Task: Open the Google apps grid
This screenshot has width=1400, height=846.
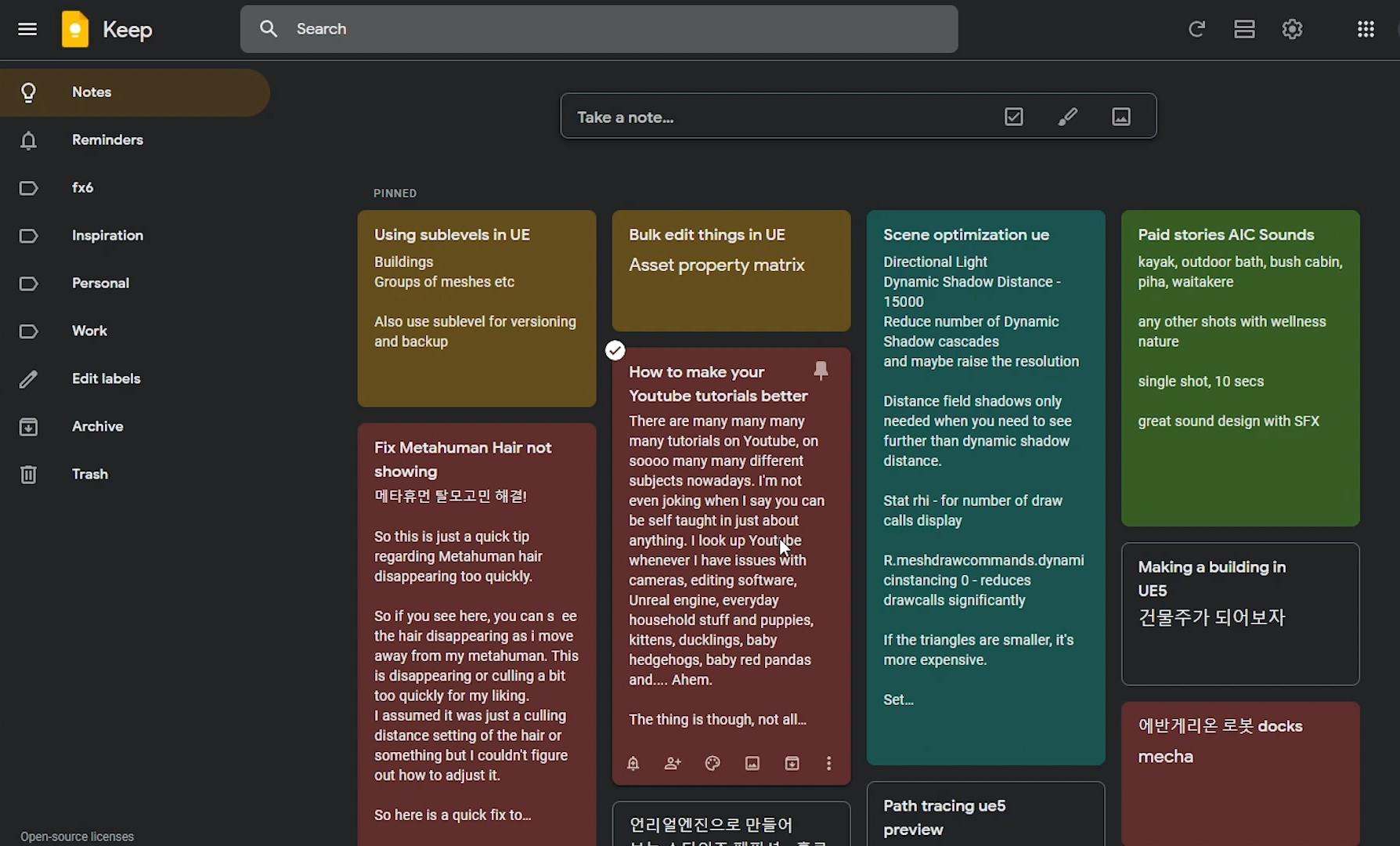Action: (1366, 29)
